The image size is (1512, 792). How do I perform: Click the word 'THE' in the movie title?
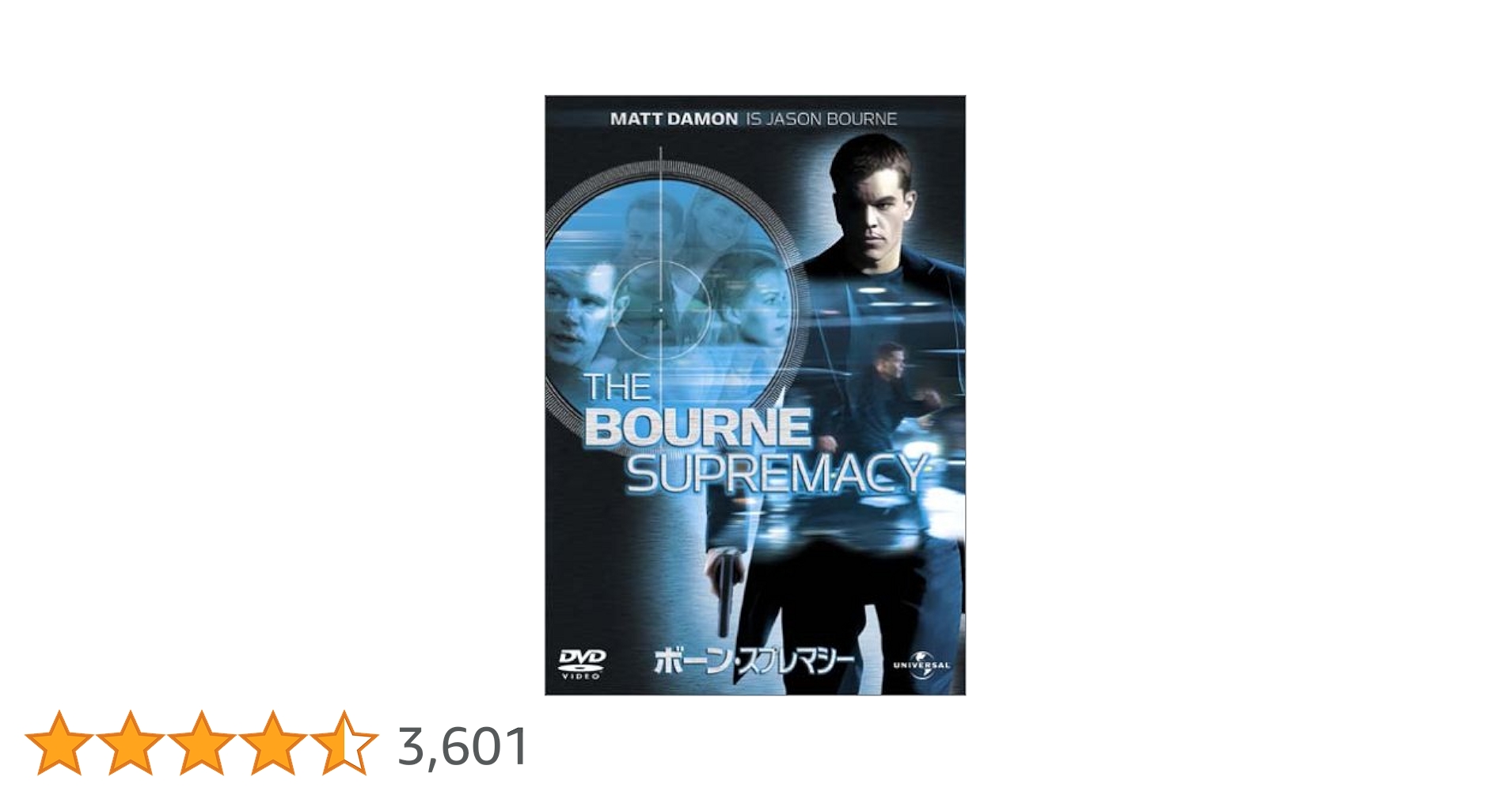(617, 387)
